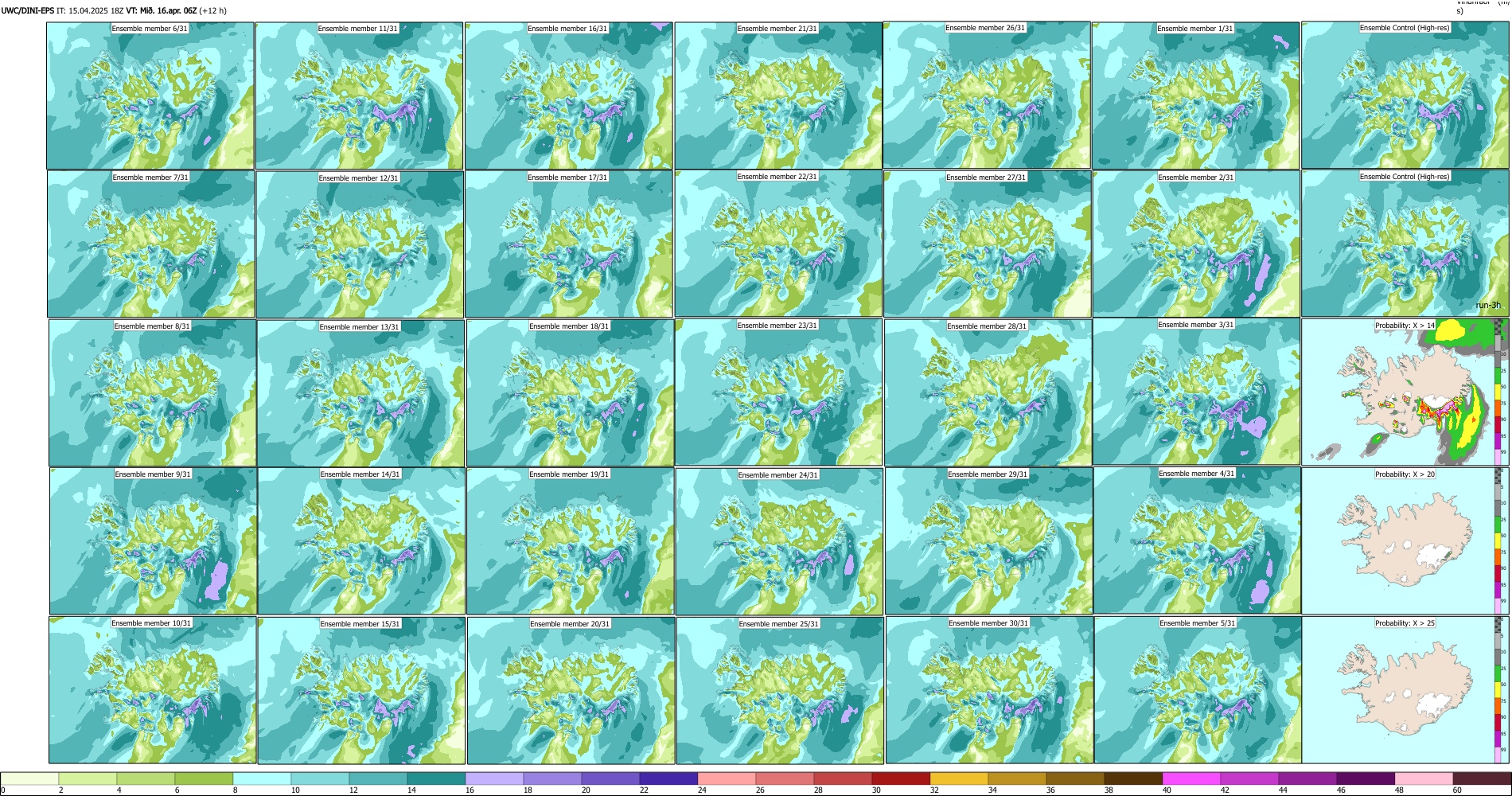This screenshot has width=1512, height=796.
Task: Click the Ensemble member 17/31 wind map
Action: 569,244
